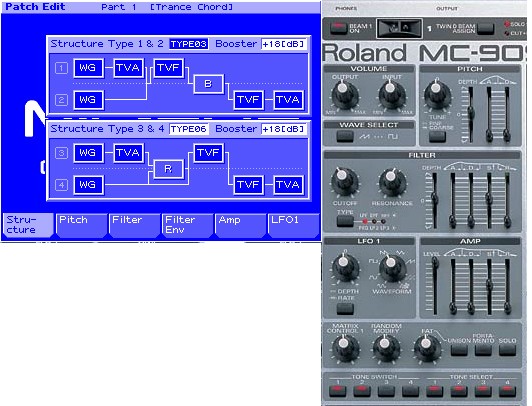Click the TVA block next to tone 3 WG
Screen dimensions: 532x406
(x=128, y=153)
